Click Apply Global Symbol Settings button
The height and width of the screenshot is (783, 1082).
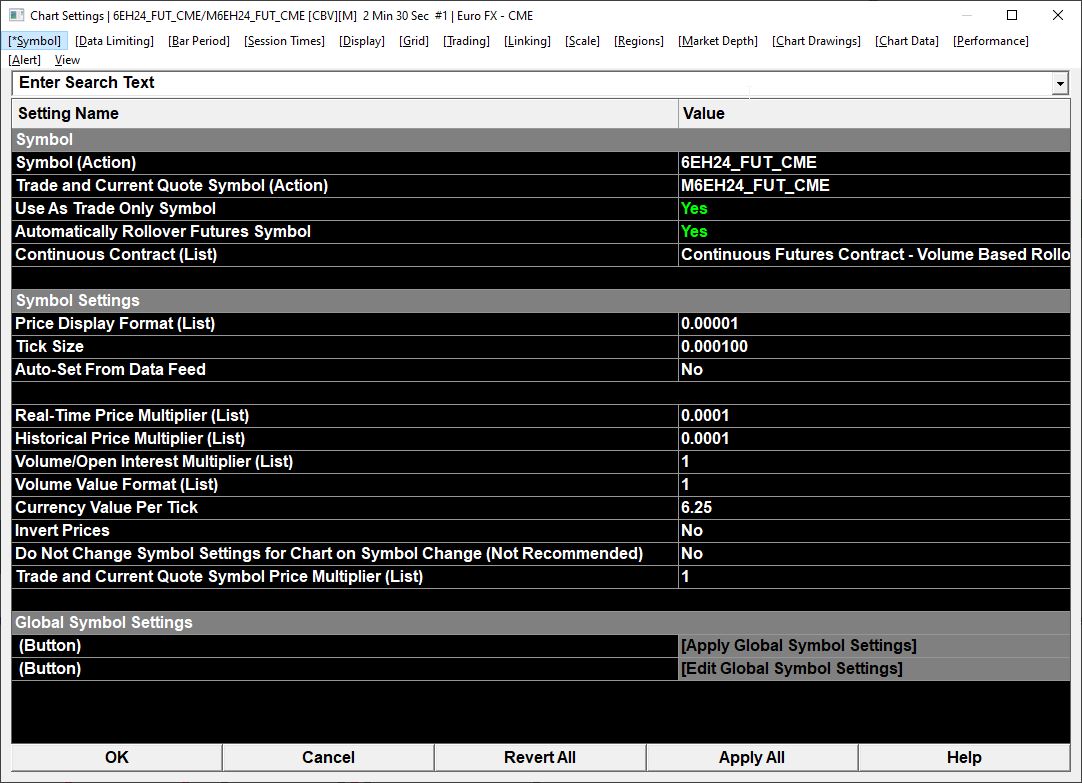pos(798,646)
